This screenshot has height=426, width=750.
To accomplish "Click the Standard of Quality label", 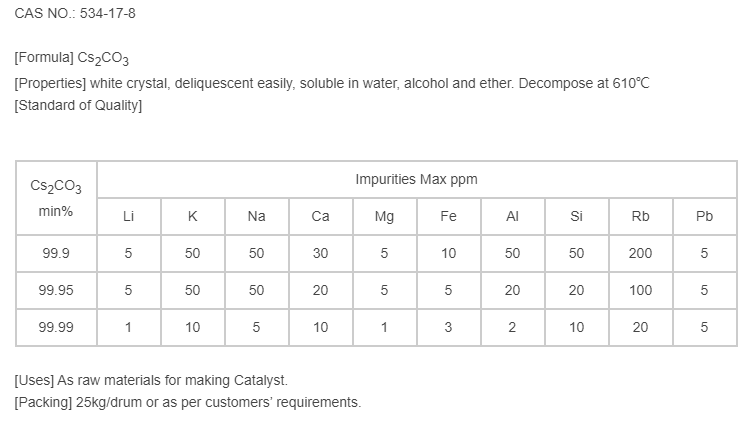I will (78, 105).
